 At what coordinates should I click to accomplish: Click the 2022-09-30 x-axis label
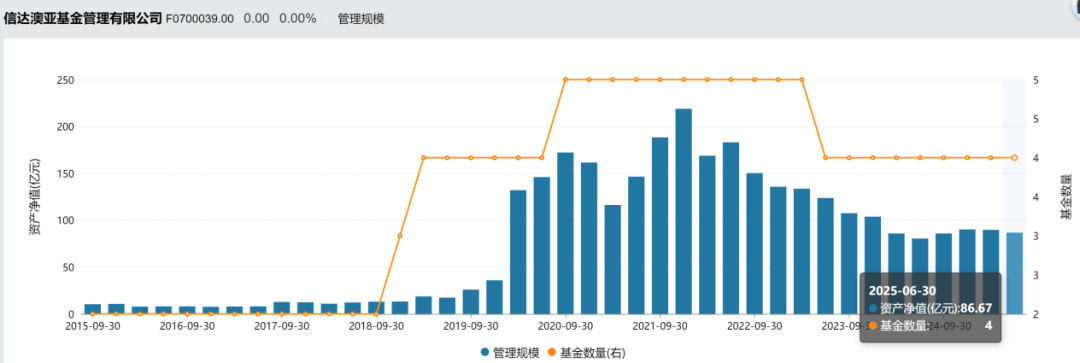point(754,325)
